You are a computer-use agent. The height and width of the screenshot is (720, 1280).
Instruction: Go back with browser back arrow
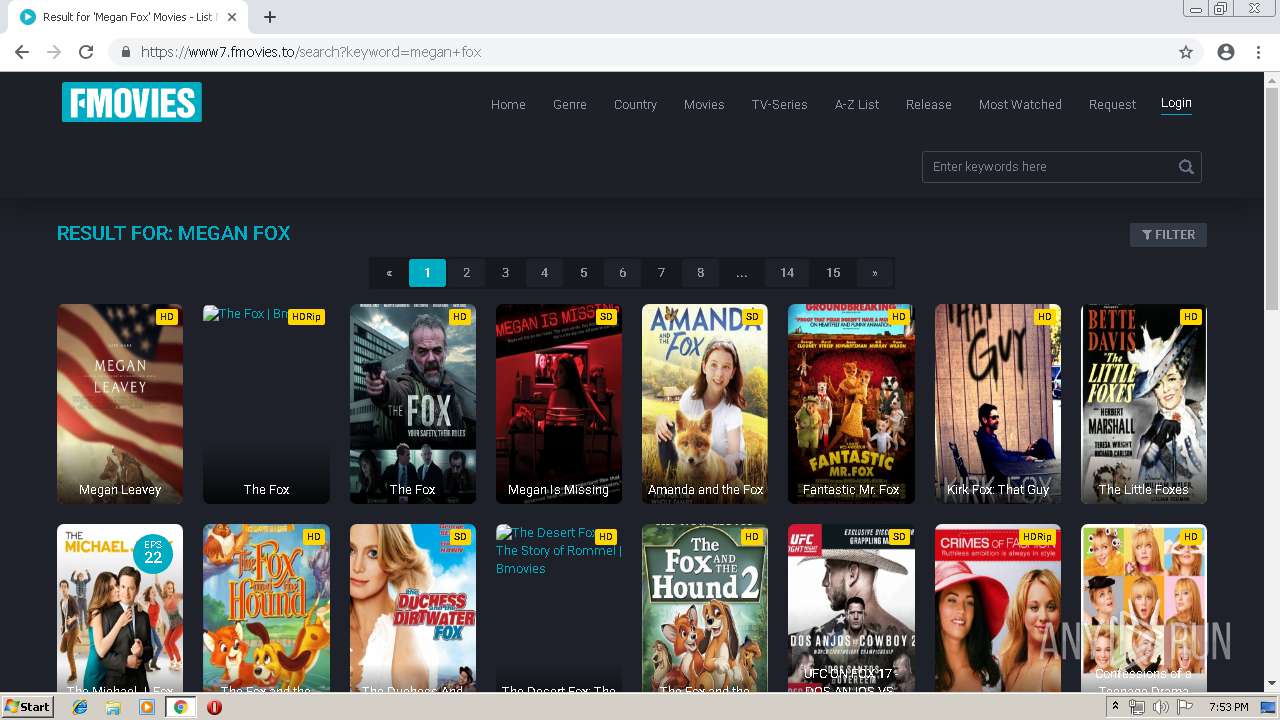22,52
